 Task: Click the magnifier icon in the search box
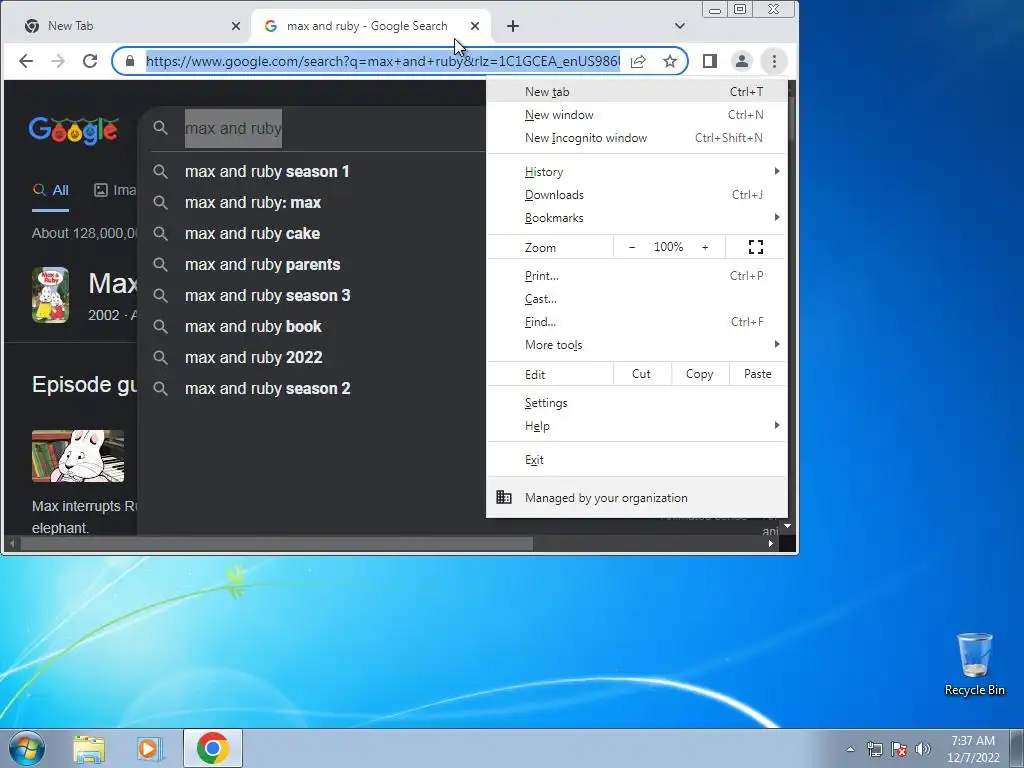coord(161,128)
